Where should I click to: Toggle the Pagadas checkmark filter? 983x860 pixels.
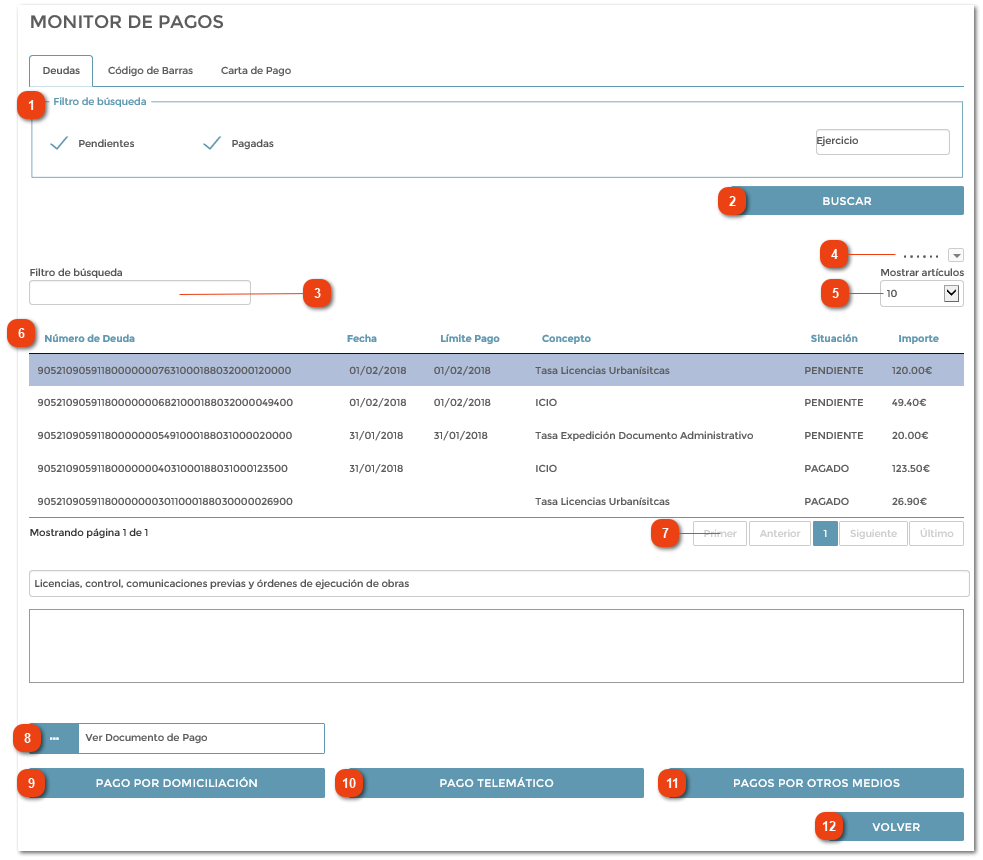point(212,143)
